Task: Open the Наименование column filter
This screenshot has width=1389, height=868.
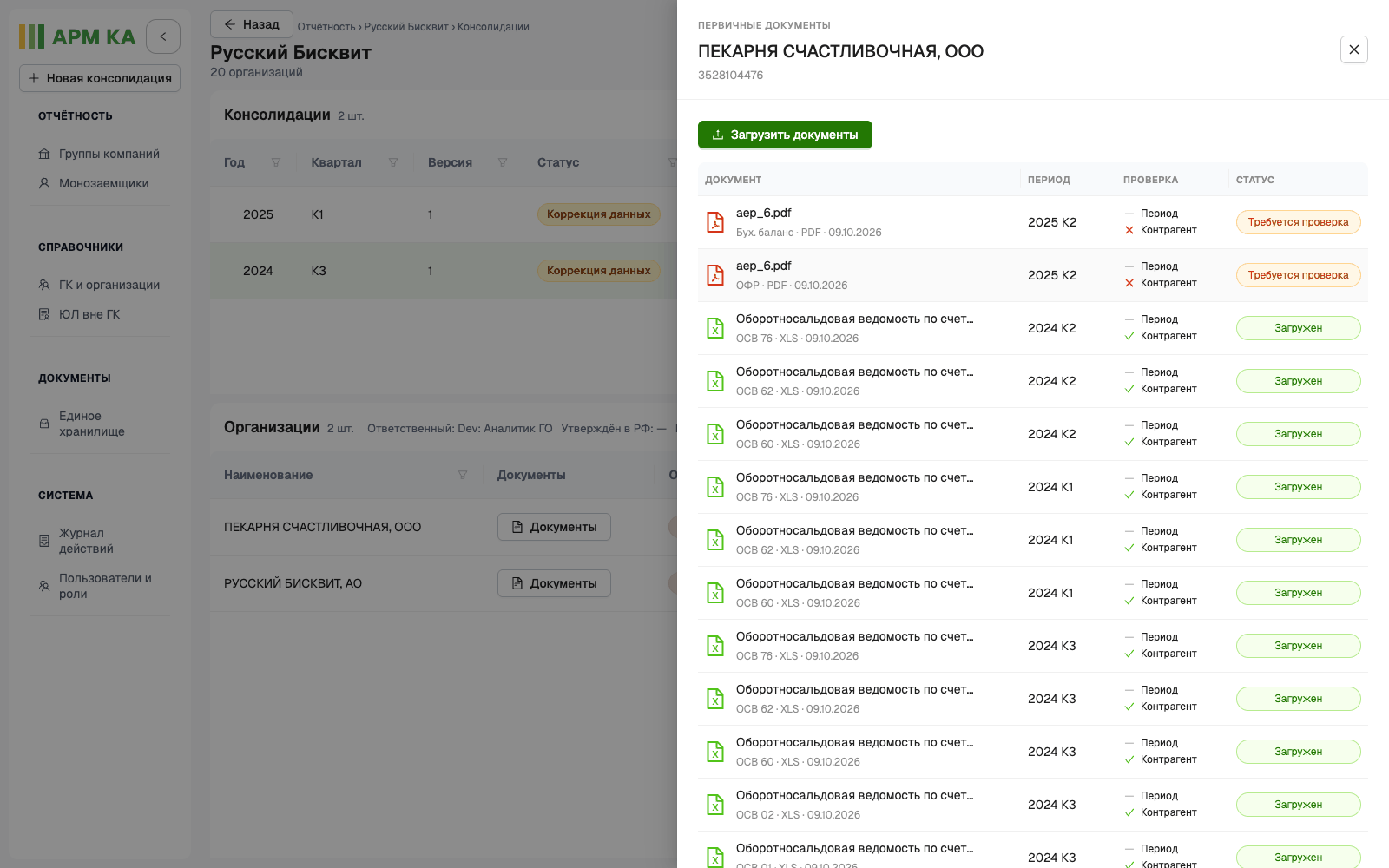Action: click(463, 475)
